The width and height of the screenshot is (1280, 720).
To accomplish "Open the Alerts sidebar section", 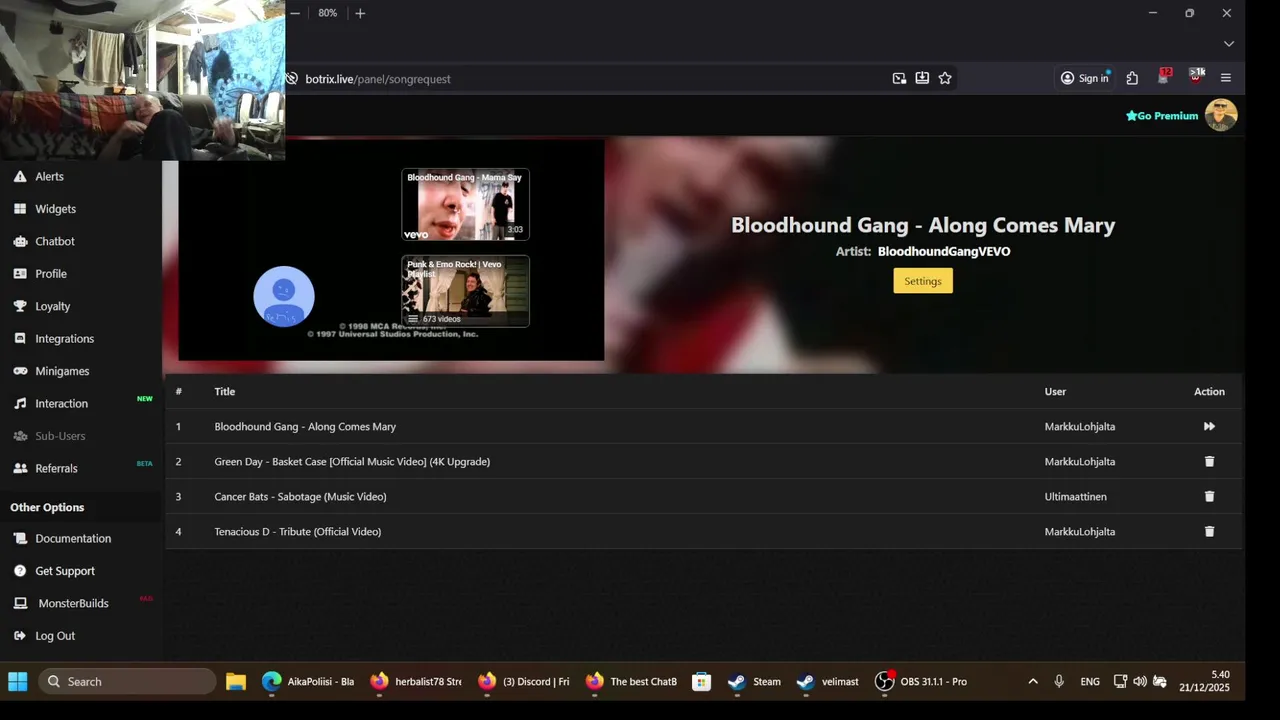I will tap(49, 176).
